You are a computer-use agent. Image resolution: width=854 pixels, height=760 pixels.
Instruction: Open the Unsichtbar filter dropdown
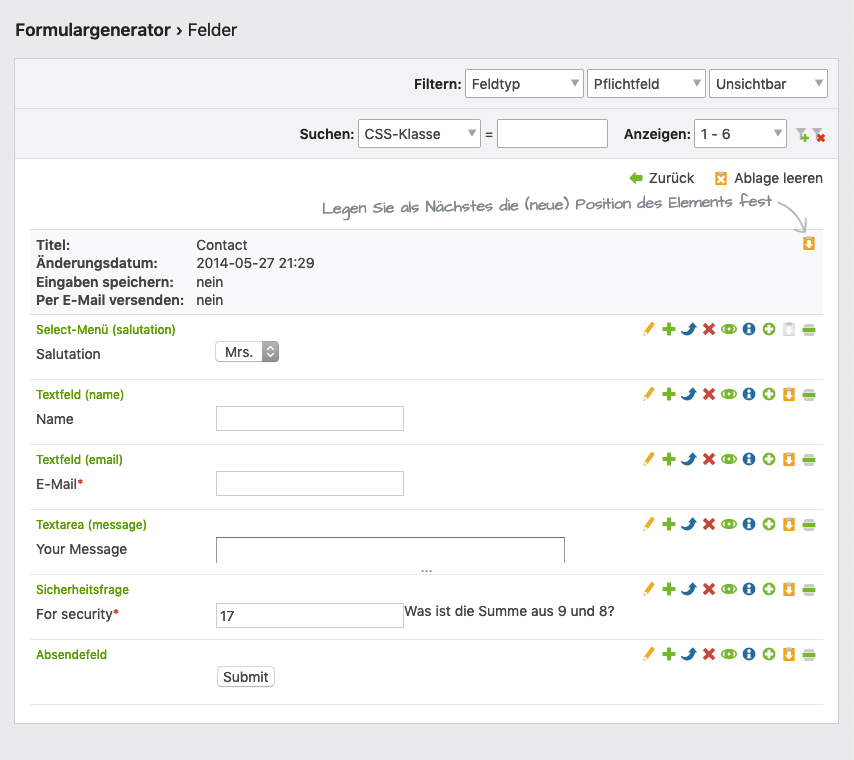(x=768, y=84)
